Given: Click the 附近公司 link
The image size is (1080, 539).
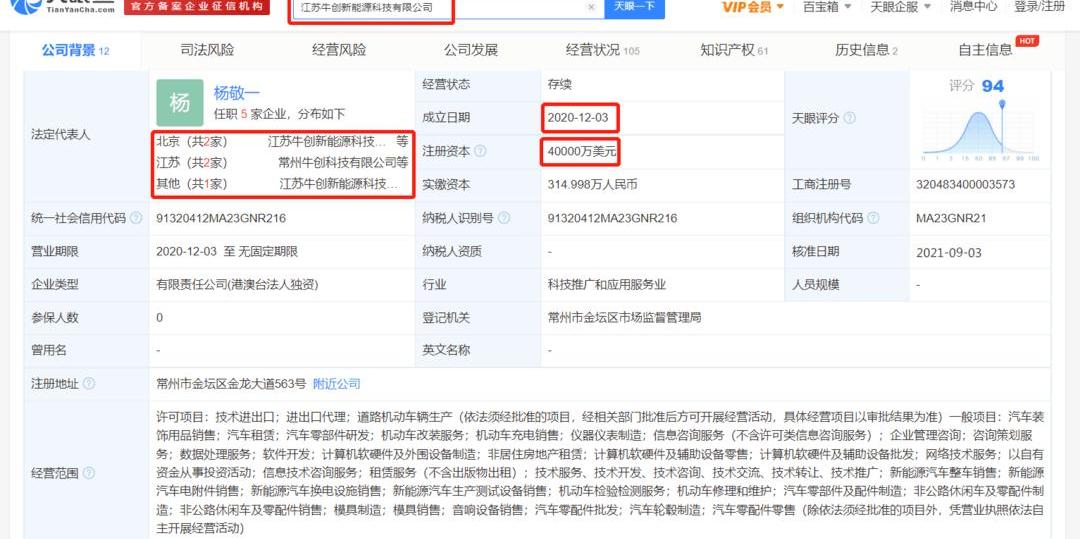Looking at the screenshot, I should click(x=336, y=384).
